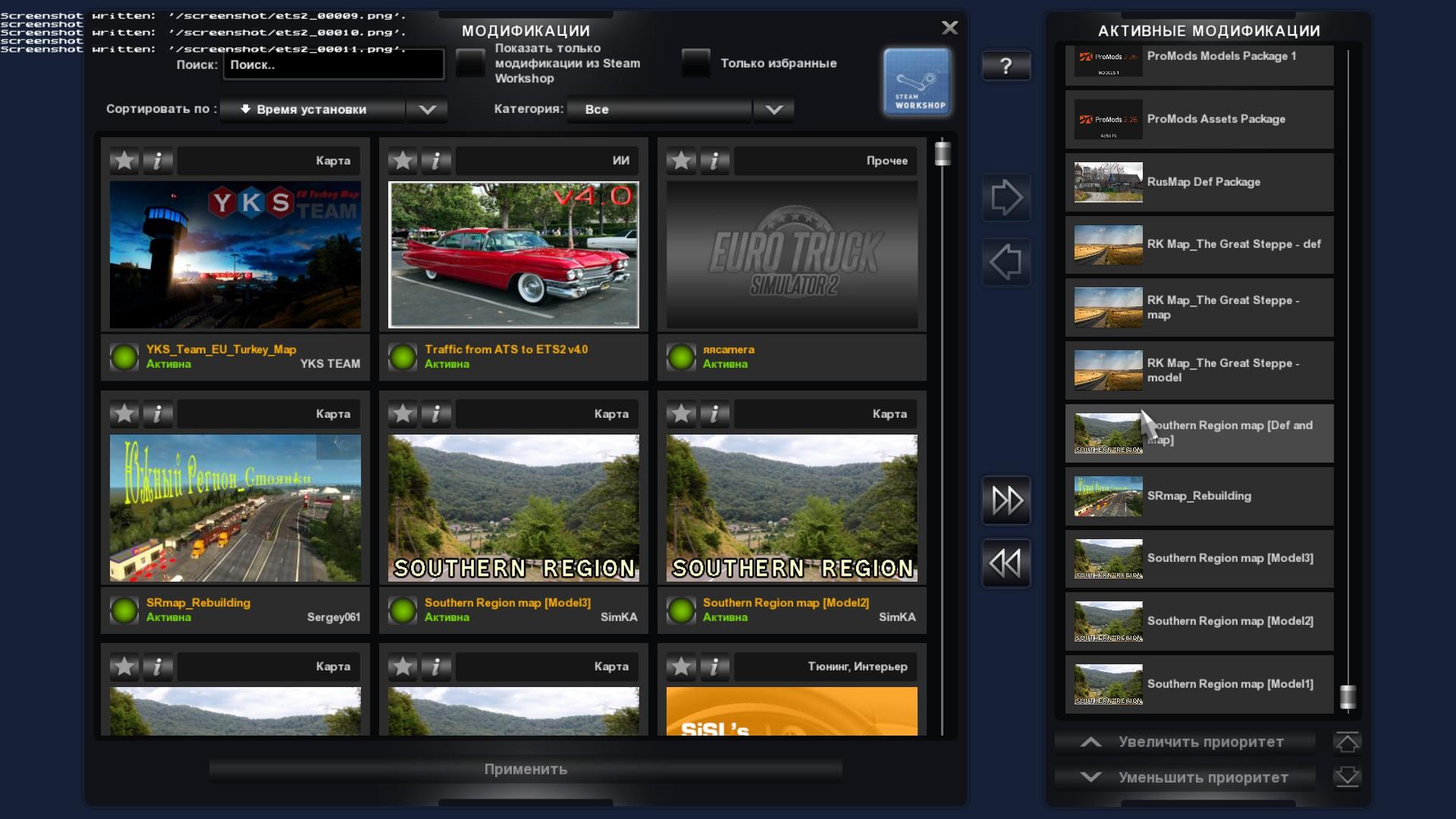
Task: Toggle green active indicator for SRmap_Rebuilding
Action: click(124, 610)
